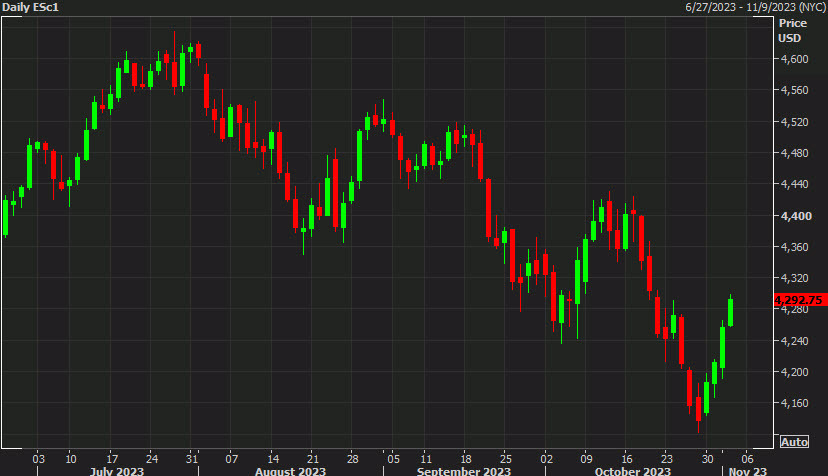828x476 pixels.
Task: Click the 23 date tick in October
Action: (667, 459)
